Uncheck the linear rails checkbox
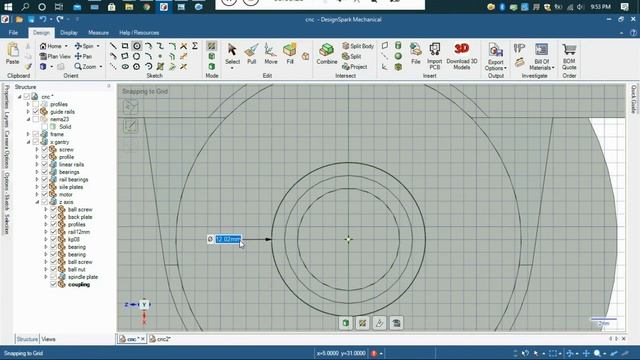Image resolution: width=640 pixels, height=360 pixels. coord(44,164)
